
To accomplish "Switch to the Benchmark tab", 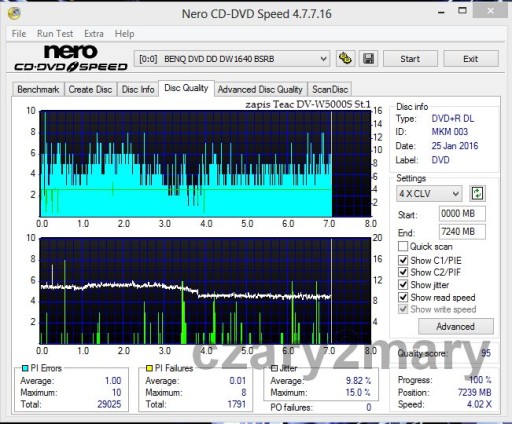I will point(38,89).
